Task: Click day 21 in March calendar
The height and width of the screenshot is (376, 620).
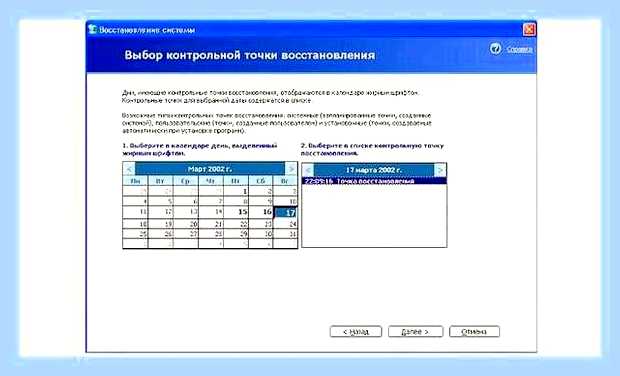Action: (x=211, y=224)
